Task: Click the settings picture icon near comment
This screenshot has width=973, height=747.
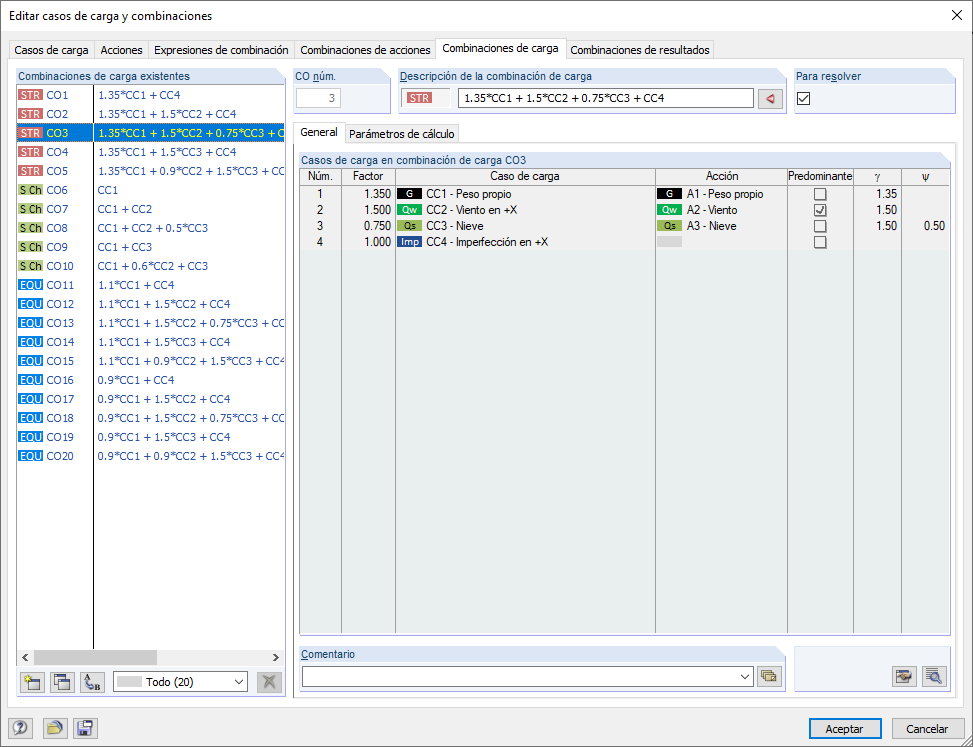Action: [x=904, y=676]
